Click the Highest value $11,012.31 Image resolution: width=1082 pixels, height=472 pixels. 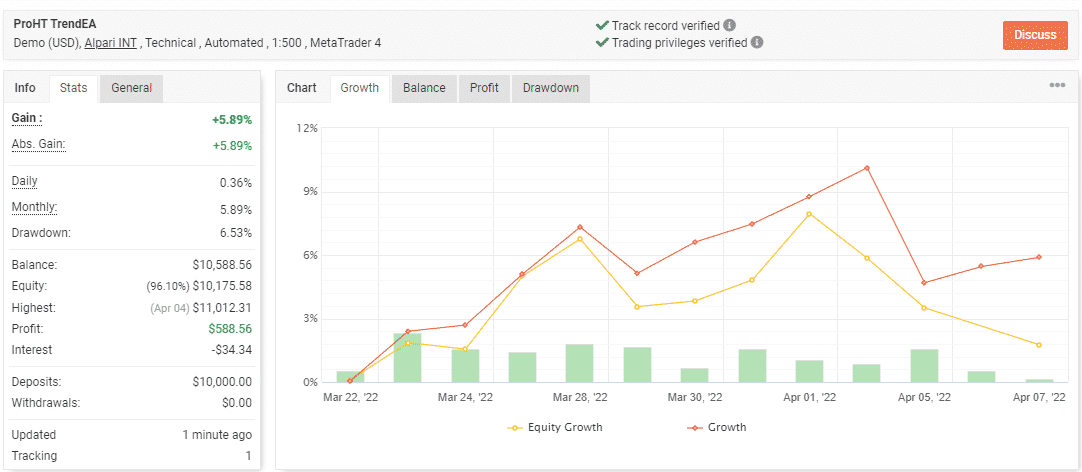click(x=222, y=308)
